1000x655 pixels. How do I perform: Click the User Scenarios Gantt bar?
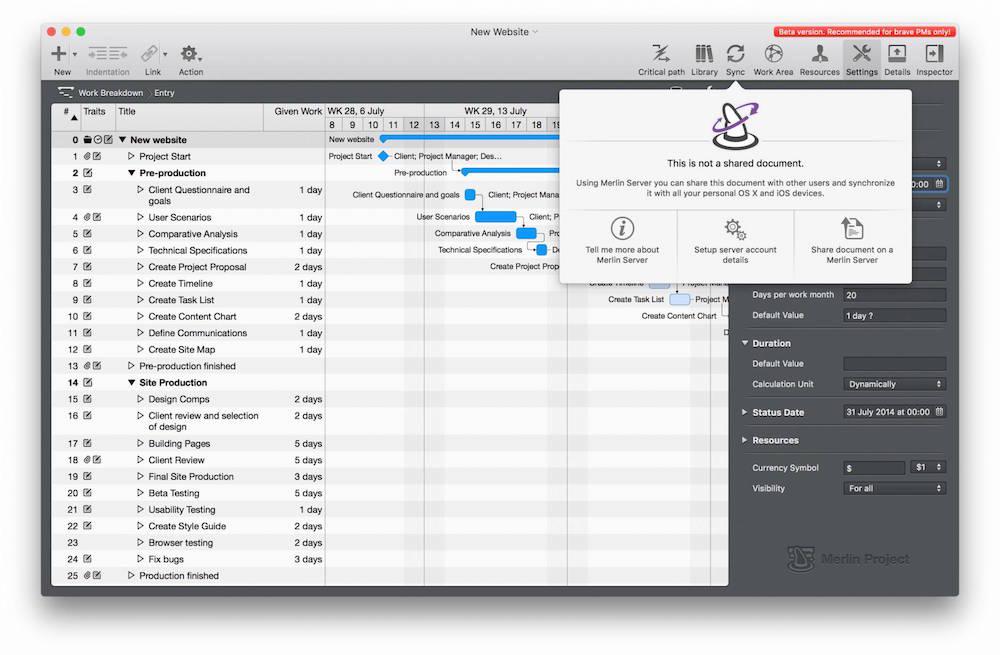496,217
